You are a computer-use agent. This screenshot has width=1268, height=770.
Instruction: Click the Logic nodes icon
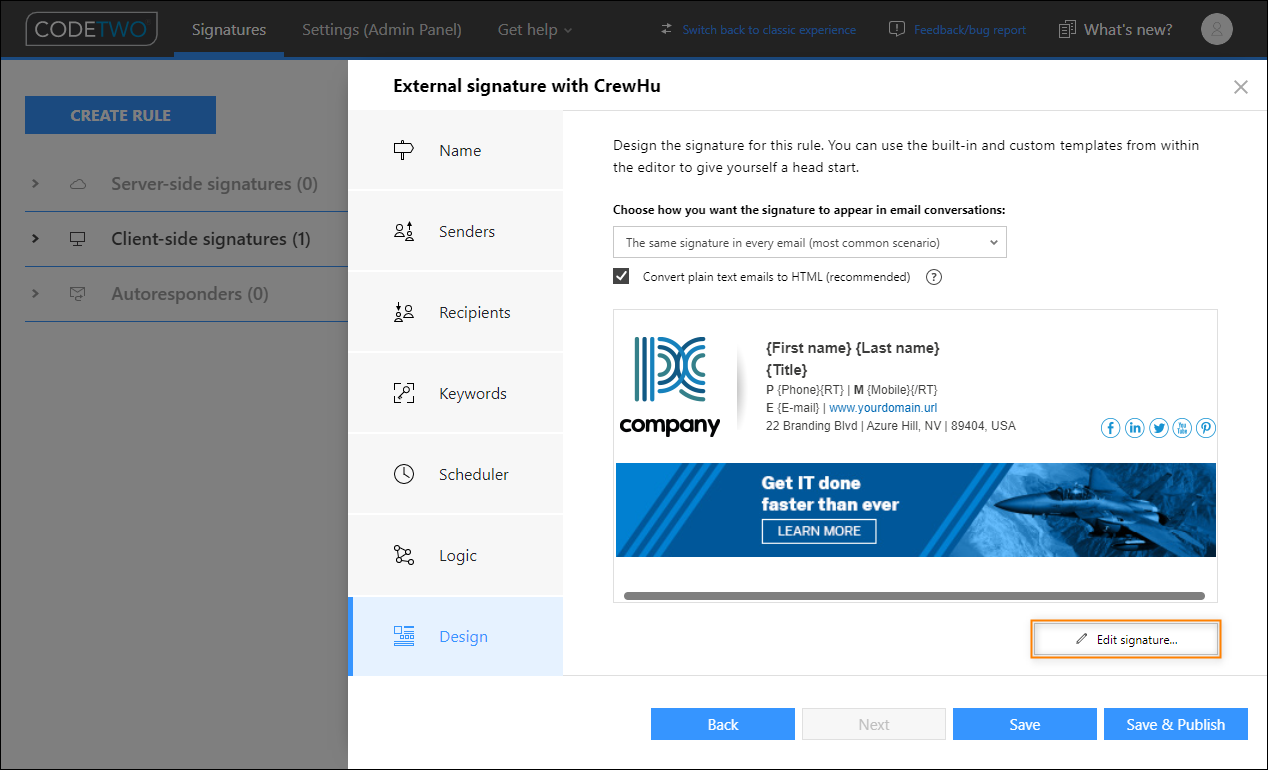pos(404,555)
